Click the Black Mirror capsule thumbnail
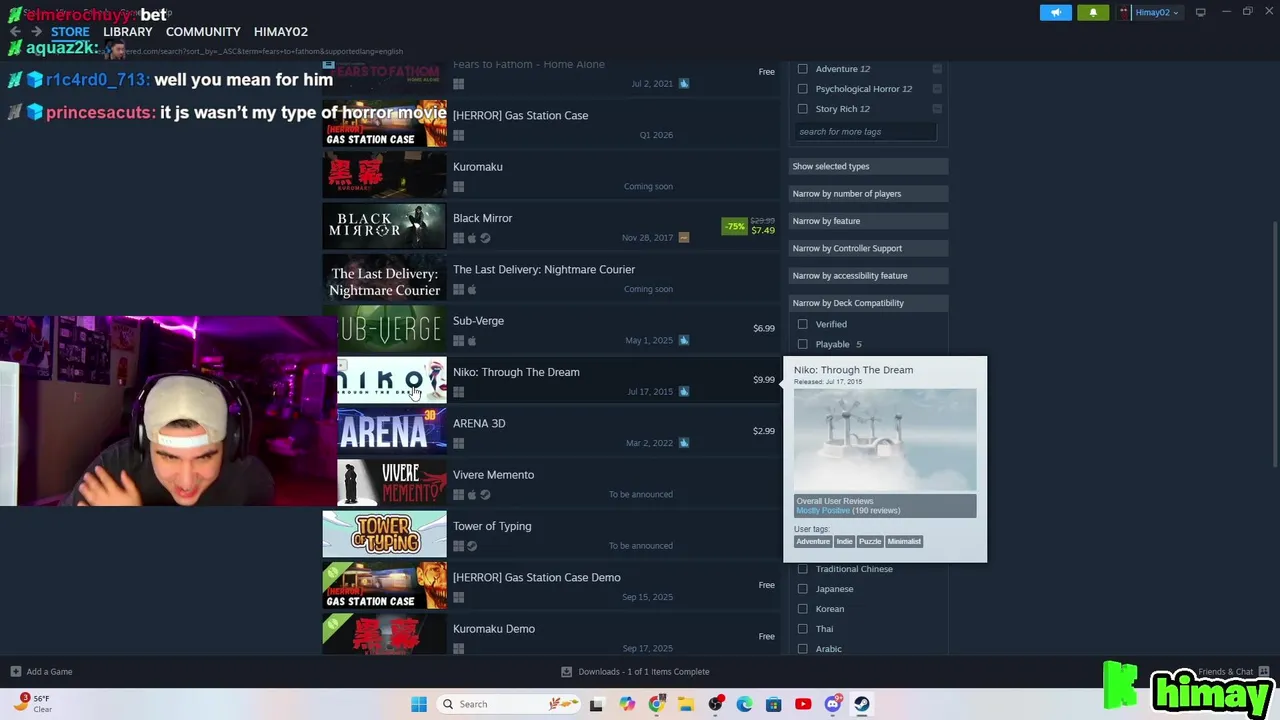The width and height of the screenshot is (1280, 720). click(x=384, y=226)
